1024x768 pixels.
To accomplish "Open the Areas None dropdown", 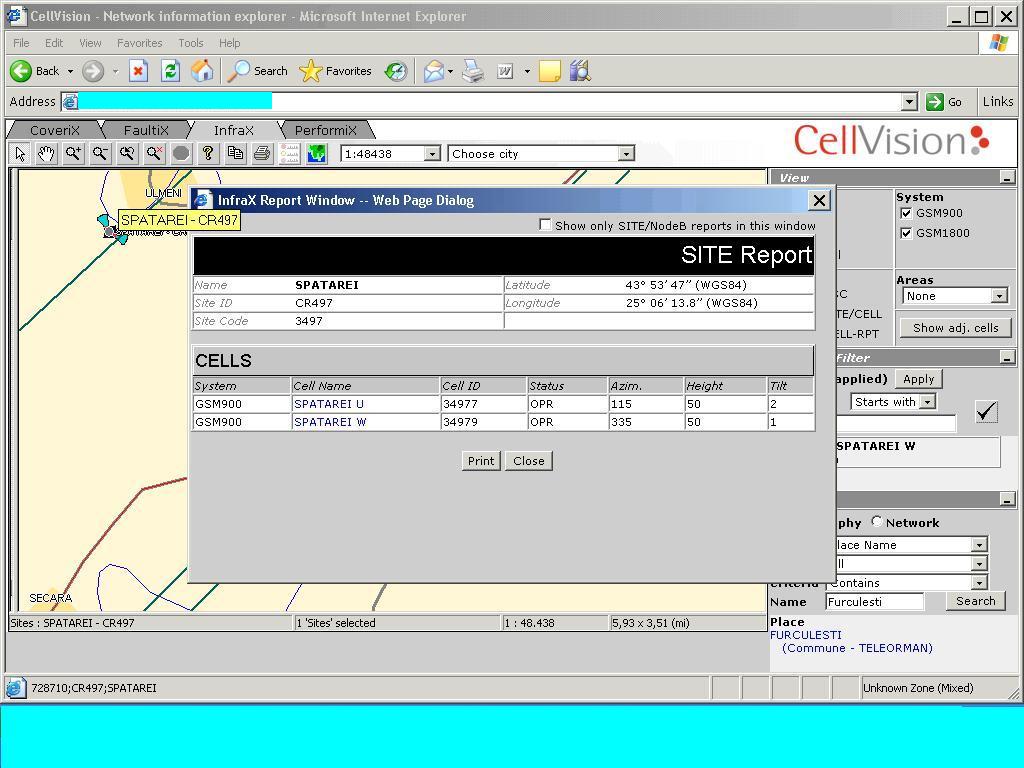I will coord(999,296).
